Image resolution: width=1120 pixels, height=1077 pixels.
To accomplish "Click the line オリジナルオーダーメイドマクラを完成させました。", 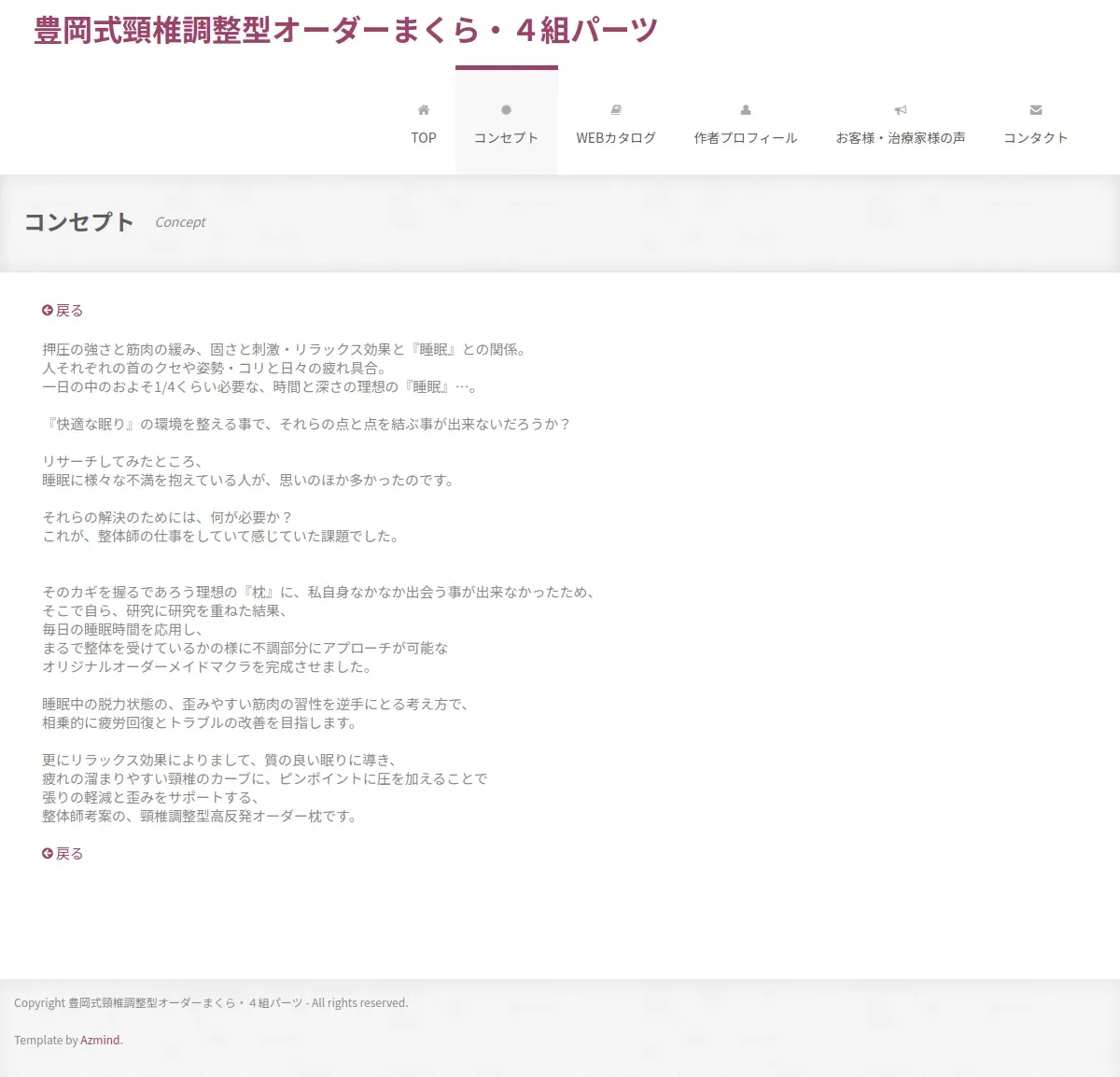I will click(209, 666).
